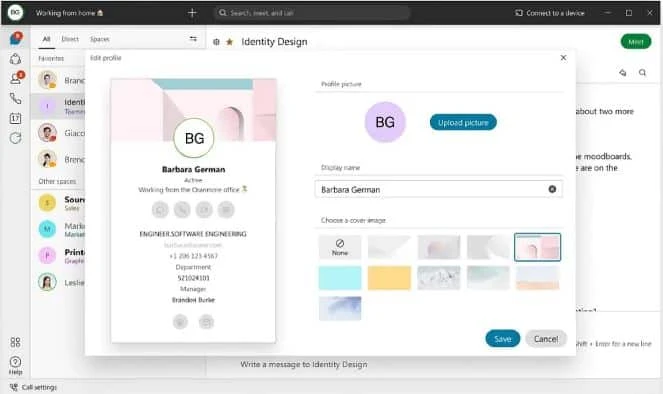The image size is (663, 394).
Task: Close the Edit profile dialog
Action: click(x=563, y=57)
